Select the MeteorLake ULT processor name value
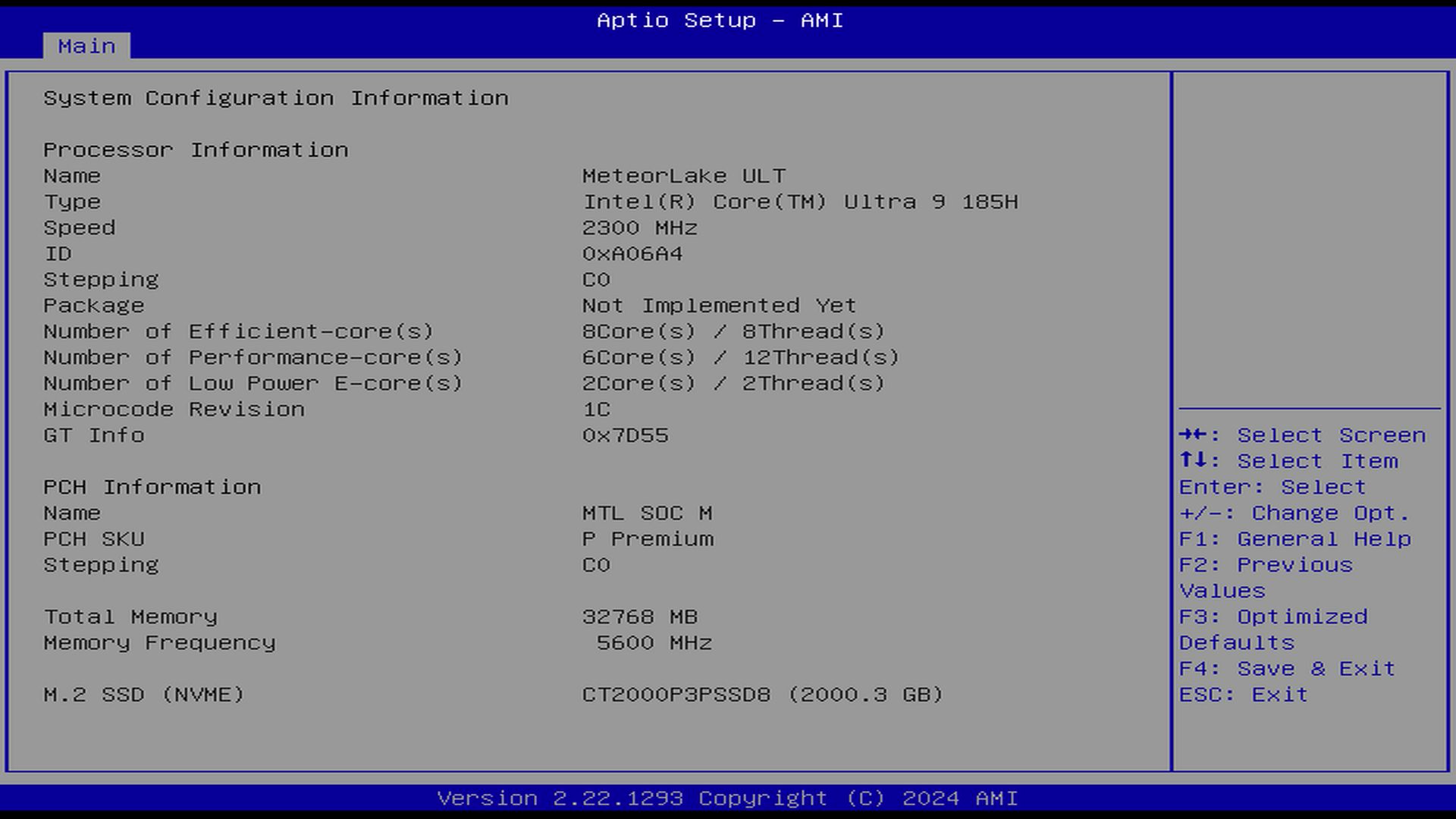Screen dimensions: 1456x819 (684, 176)
